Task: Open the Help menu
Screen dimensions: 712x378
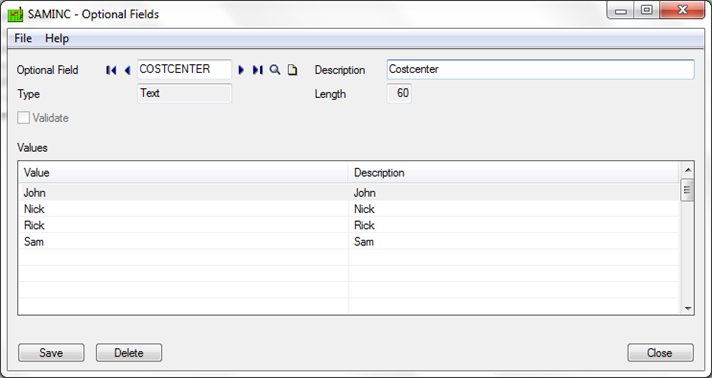Action: pyautogui.click(x=57, y=38)
